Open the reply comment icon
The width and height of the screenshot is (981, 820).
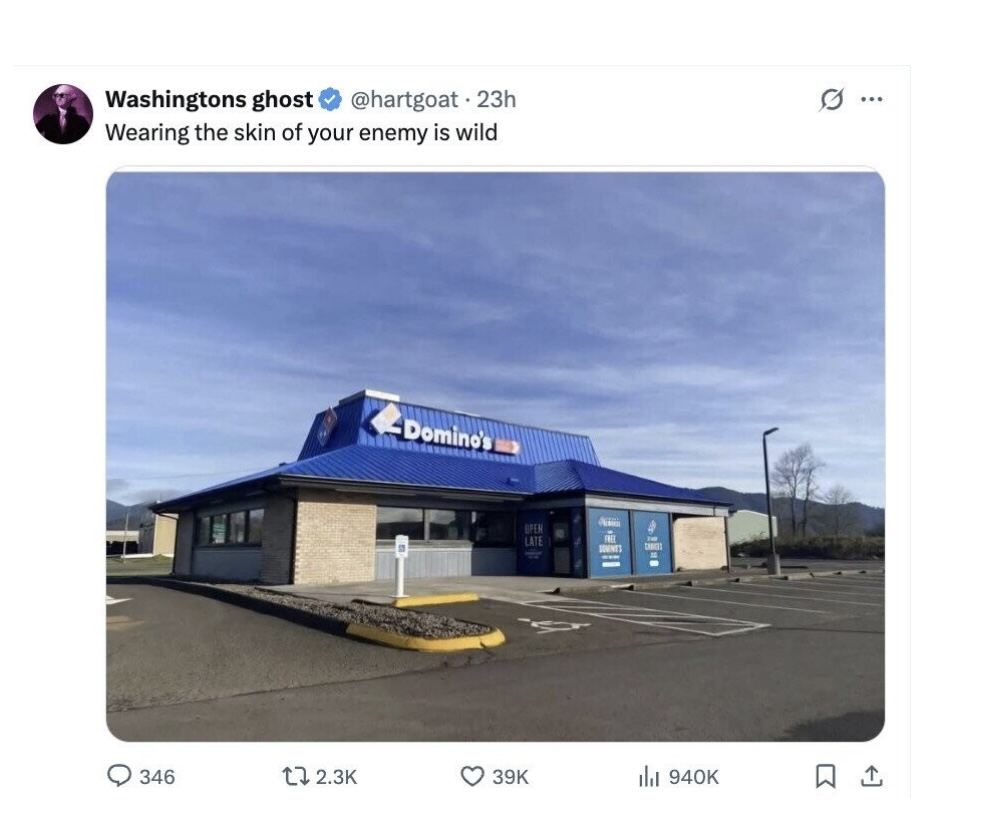[119, 776]
